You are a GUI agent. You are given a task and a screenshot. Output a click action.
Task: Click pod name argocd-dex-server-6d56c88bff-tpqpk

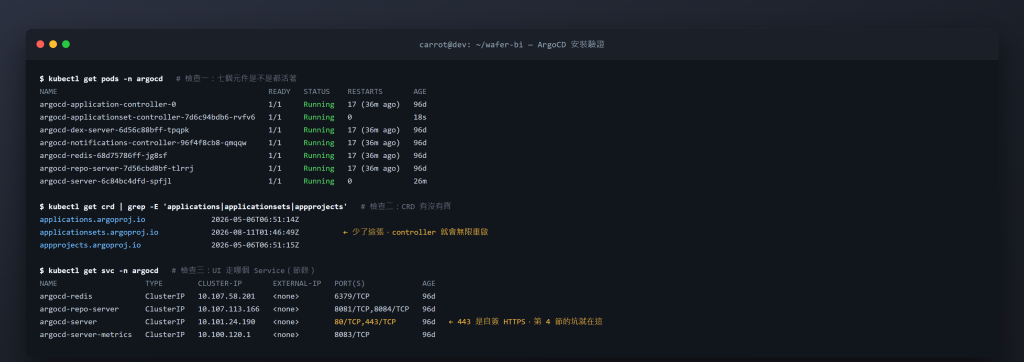(114, 130)
